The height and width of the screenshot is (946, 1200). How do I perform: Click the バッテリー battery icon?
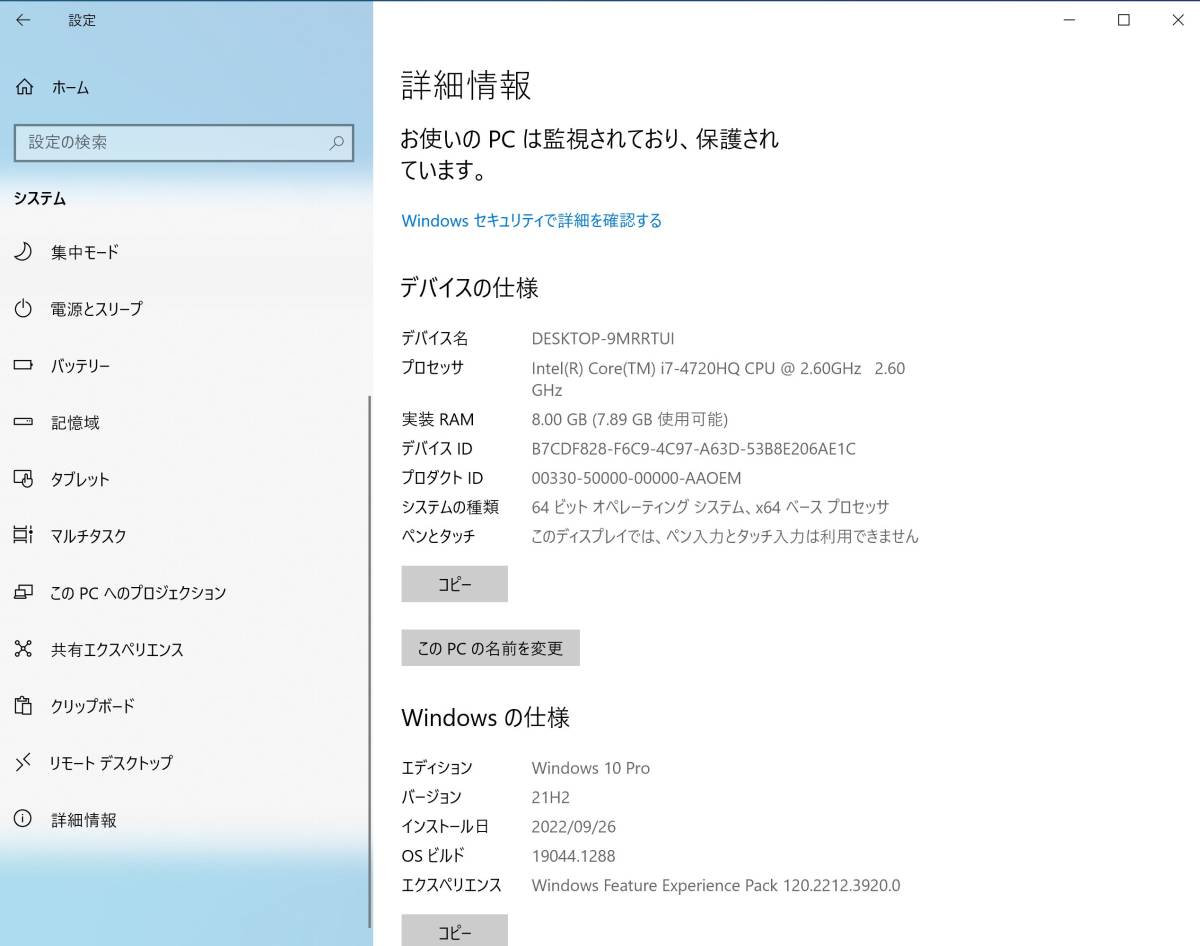point(23,366)
